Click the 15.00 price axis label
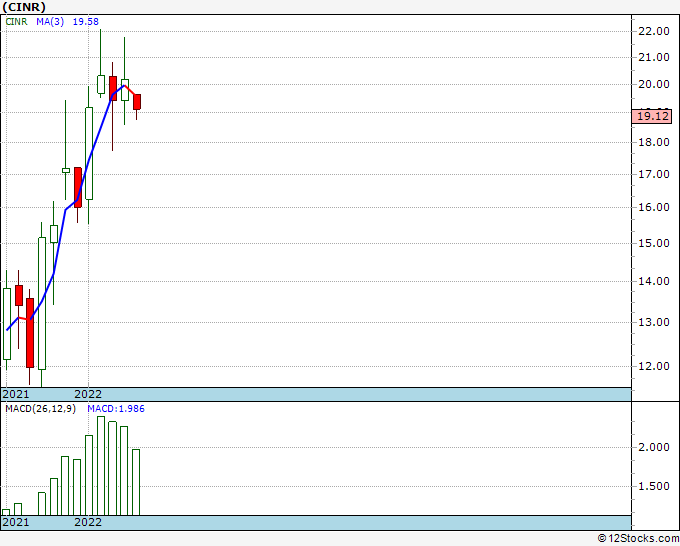This screenshot has width=680, height=546. coord(654,243)
